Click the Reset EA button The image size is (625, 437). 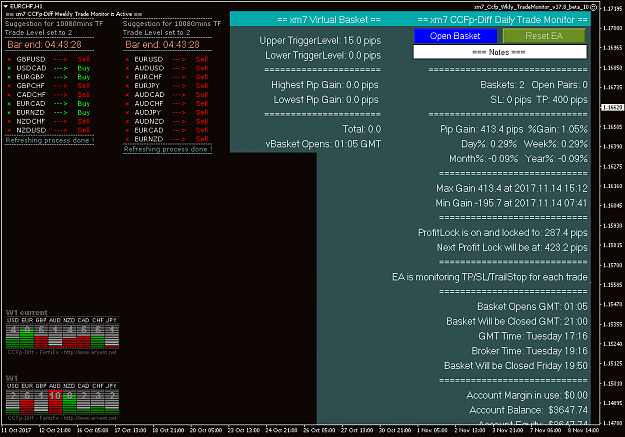[x=544, y=36]
